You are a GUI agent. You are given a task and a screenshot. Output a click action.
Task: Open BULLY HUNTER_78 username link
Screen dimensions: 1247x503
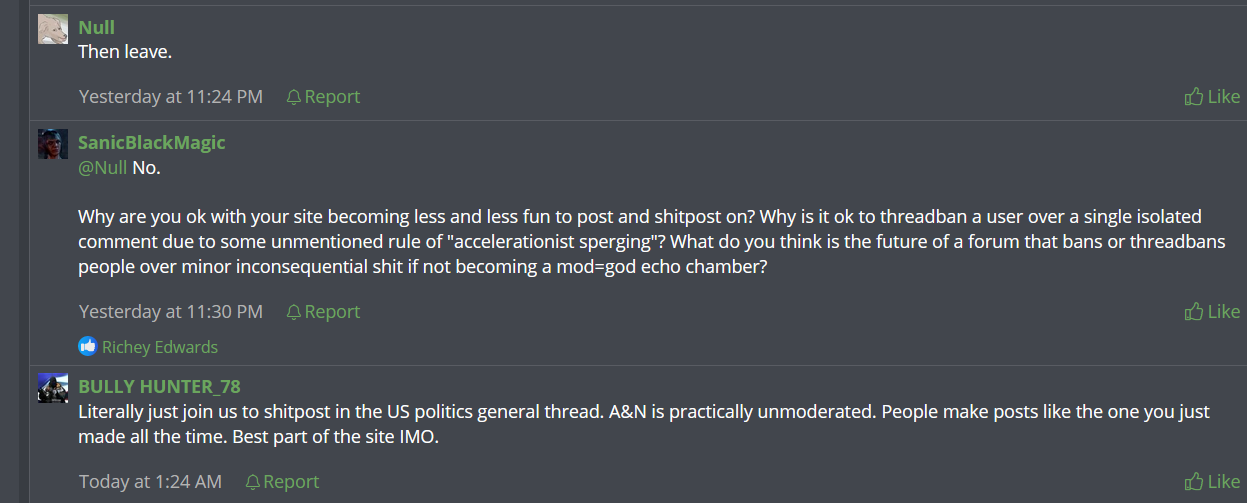pyautogui.click(x=160, y=386)
